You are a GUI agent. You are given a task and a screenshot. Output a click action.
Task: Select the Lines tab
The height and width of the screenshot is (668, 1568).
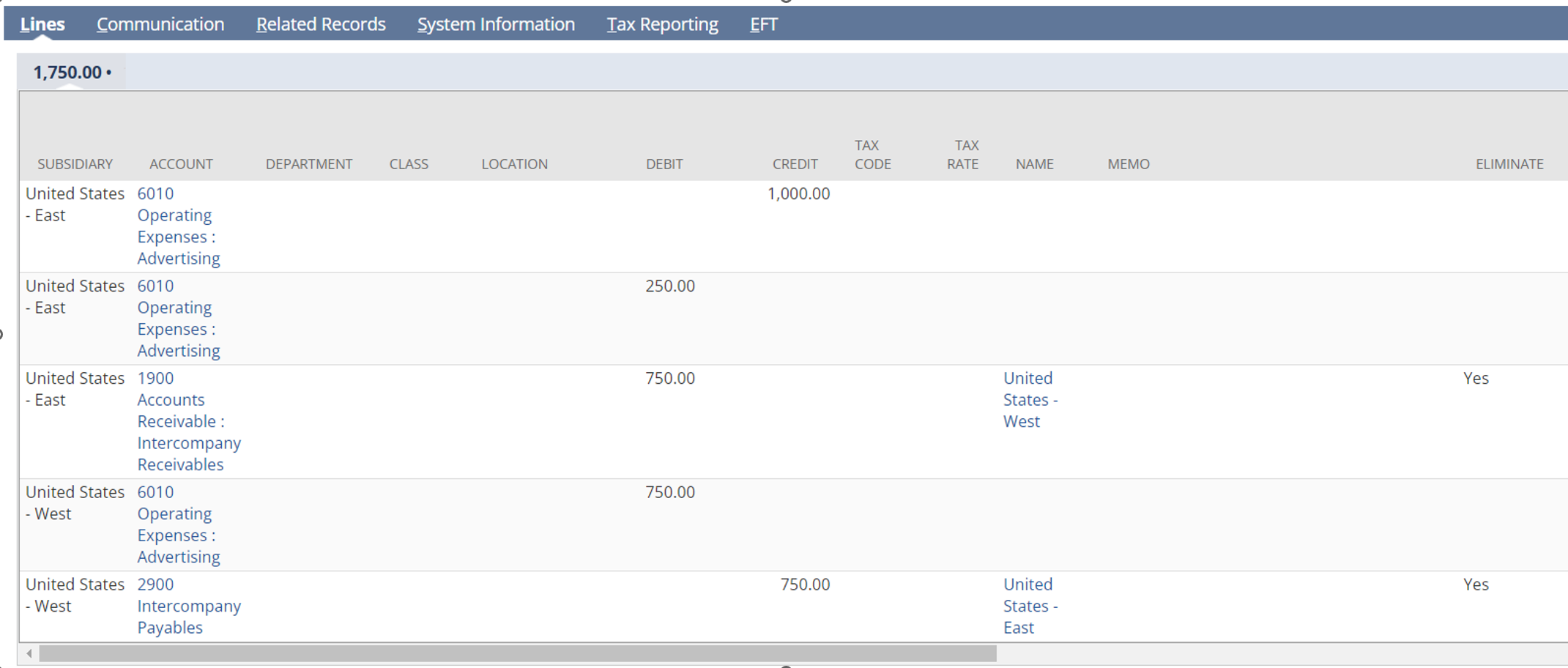click(x=42, y=24)
